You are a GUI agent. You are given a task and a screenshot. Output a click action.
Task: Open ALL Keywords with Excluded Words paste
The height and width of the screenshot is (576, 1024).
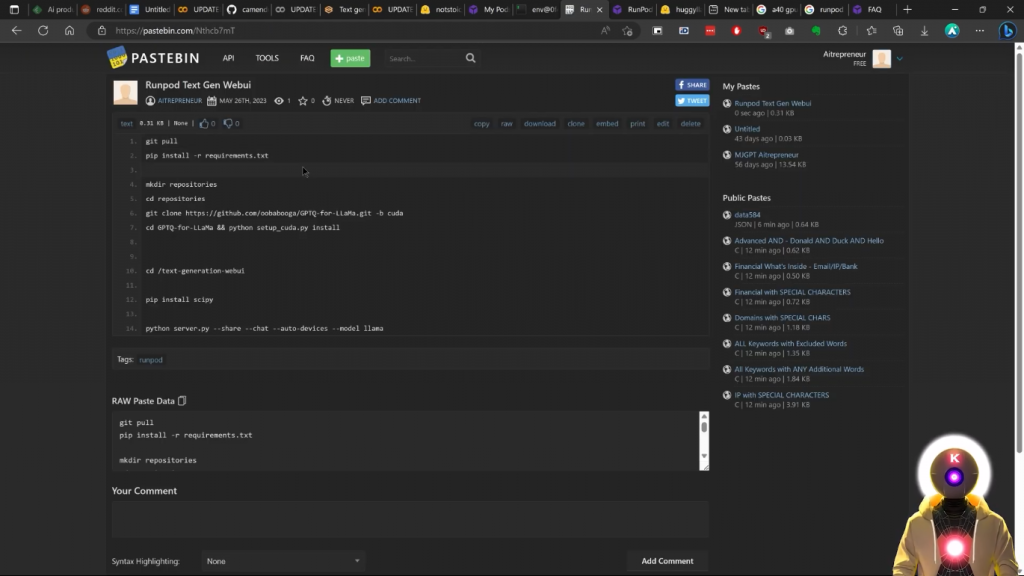790,344
